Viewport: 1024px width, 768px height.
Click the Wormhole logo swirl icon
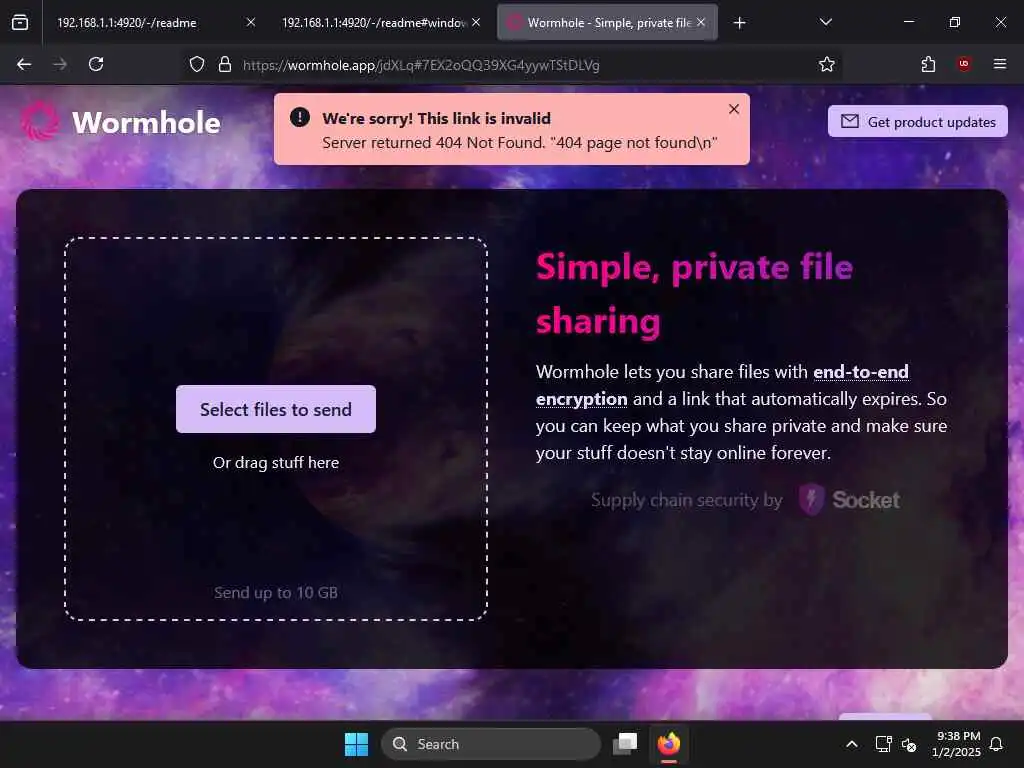point(40,121)
